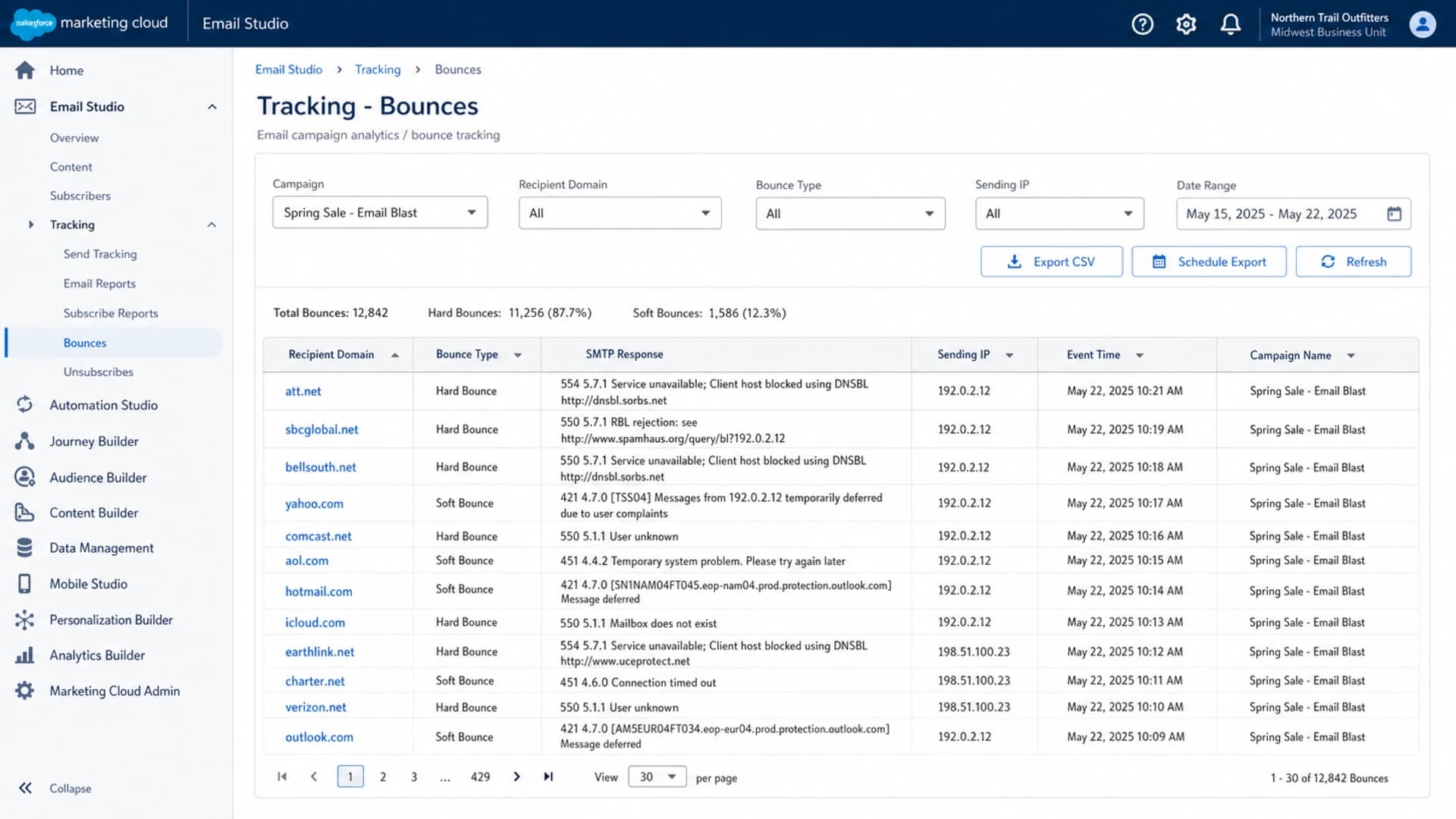Open Bounce Type column header menu
Viewport: 1456px width, 819px height.
pyautogui.click(x=518, y=355)
